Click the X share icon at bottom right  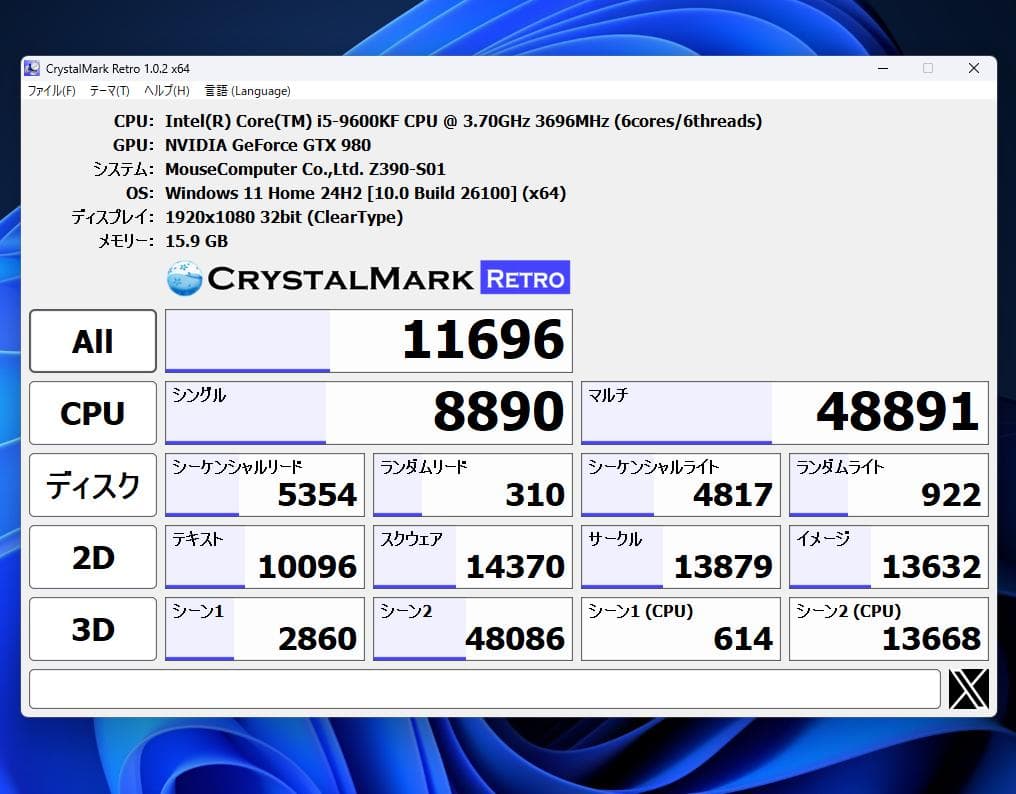tap(968, 688)
